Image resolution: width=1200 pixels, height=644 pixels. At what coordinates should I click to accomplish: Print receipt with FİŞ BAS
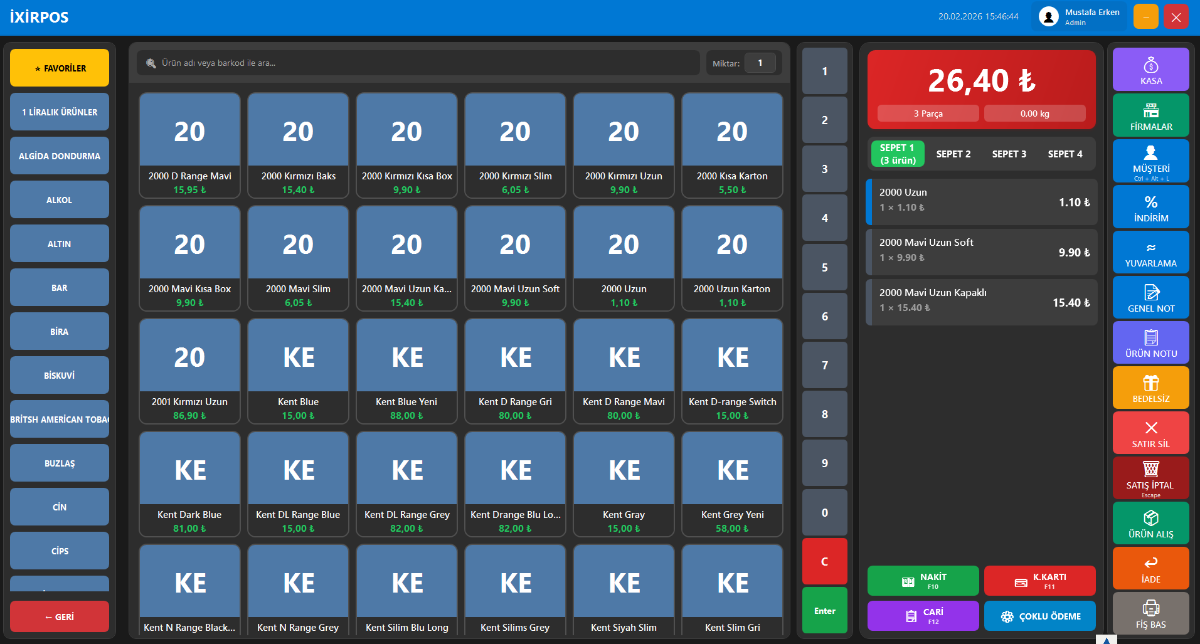(1150, 613)
